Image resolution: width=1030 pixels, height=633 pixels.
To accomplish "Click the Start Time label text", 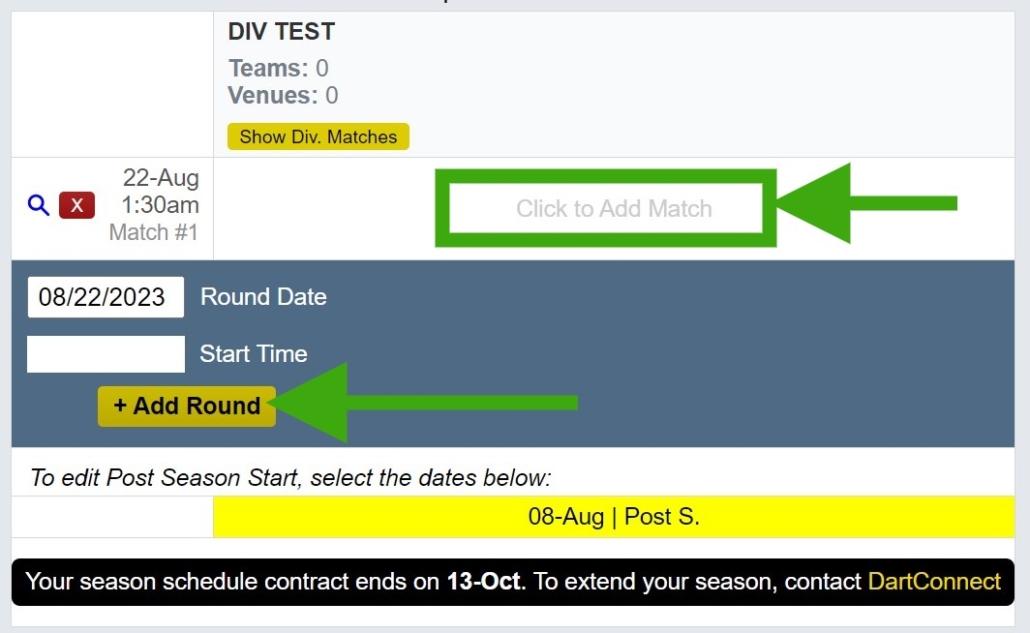I will coord(253,352).
